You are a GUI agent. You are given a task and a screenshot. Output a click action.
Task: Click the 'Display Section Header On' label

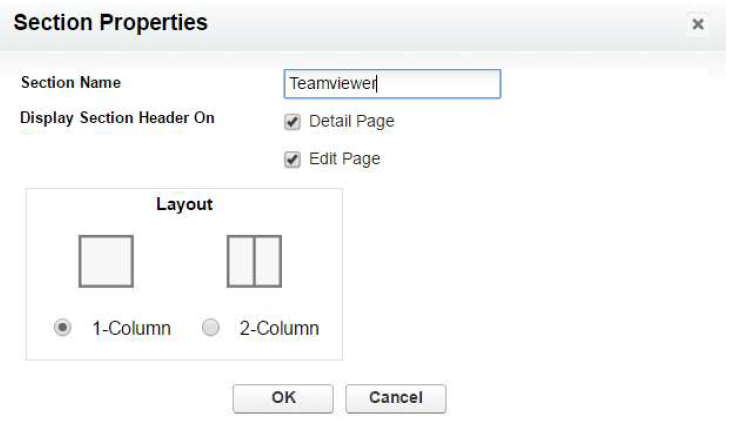pyautogui.click(x=117, y=119)
